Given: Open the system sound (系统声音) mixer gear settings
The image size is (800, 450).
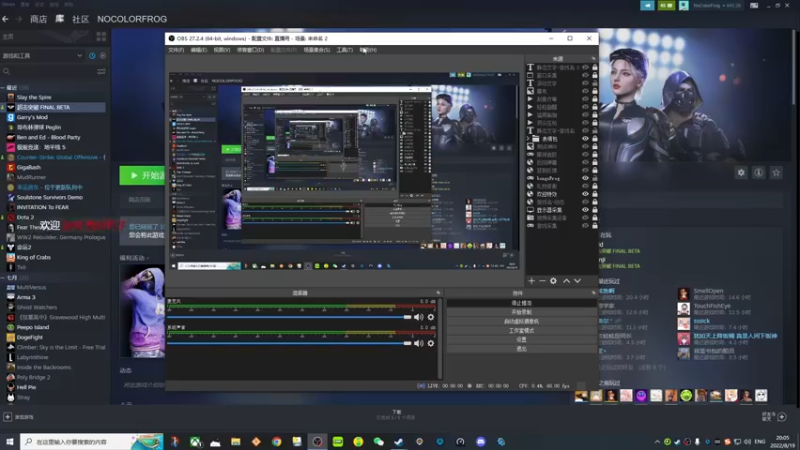Looking at the screenshot, I should [x=431, y=343].
